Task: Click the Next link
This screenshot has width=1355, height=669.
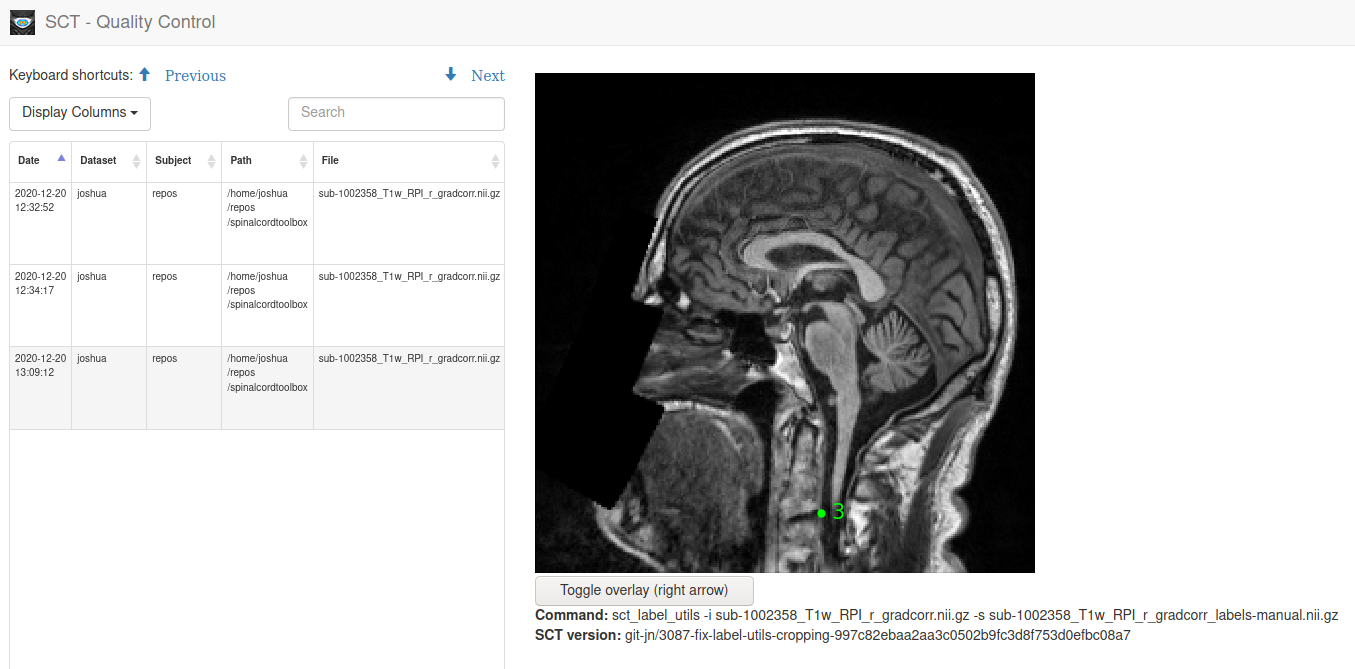Action: [x=488, y=75]
